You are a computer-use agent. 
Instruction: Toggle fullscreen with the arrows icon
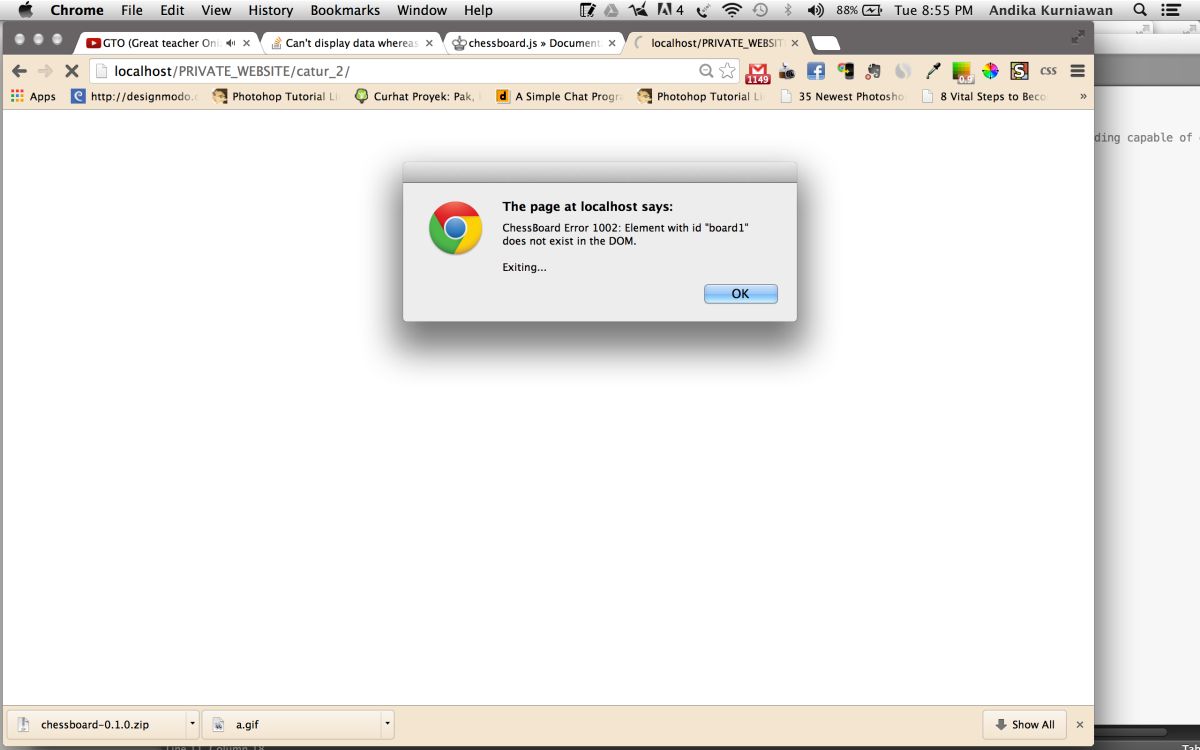click(1078, 37)
